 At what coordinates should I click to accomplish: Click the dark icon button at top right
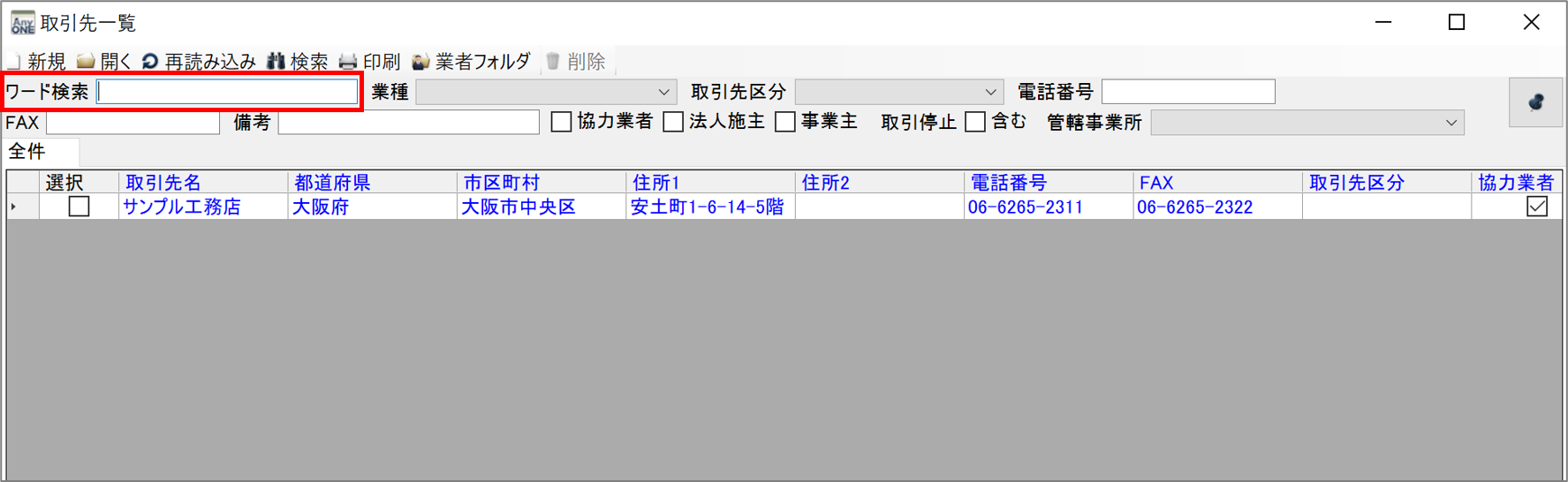[x=1535, y=102]
